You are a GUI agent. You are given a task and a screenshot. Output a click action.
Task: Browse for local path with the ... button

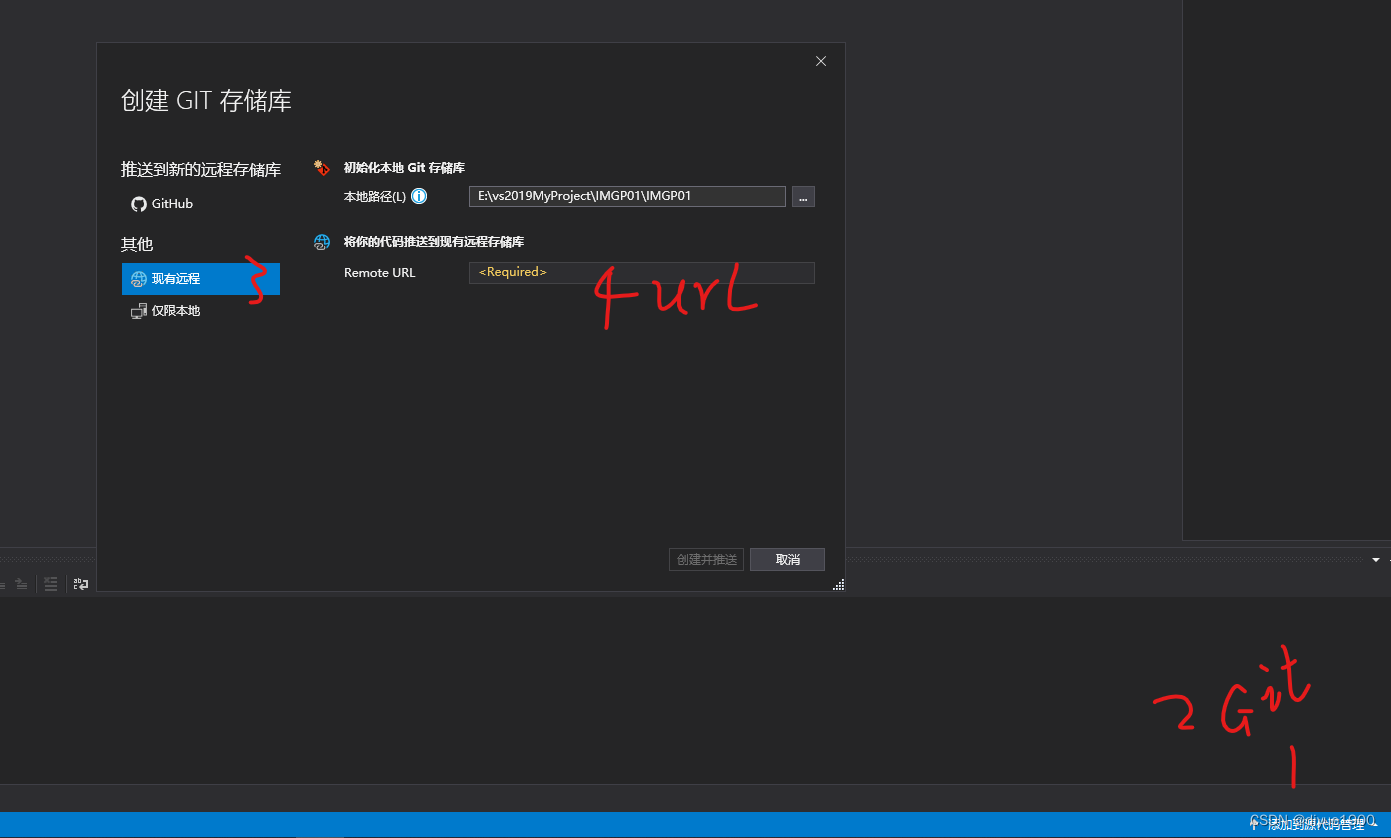click(x=803, y=197)
